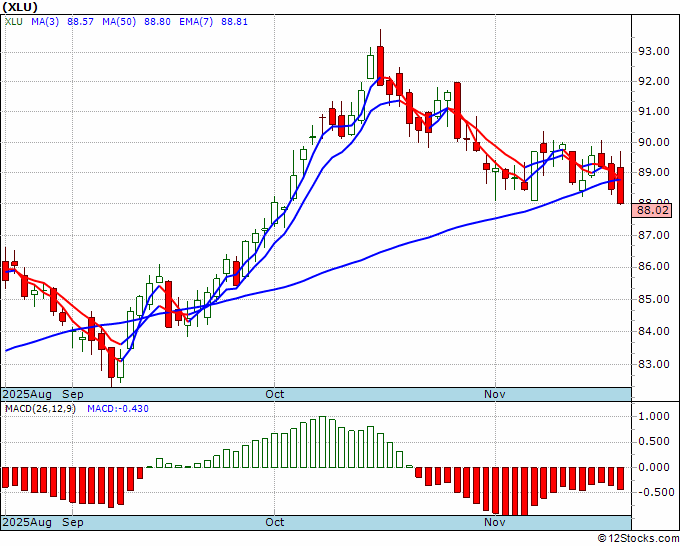Click the 91.00 price axis label
Viewport: 680px width, 546px height.
coord(653,111)
